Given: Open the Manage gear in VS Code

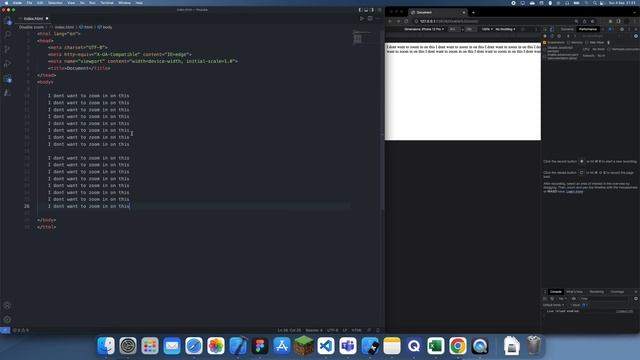Looking at the screenshot, I should tap(7, 320).
